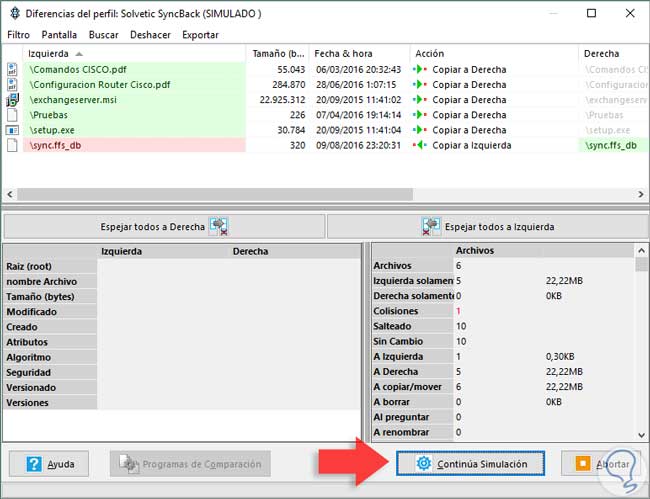Viewport: 650px width, 499px height.
Task: Click the statistics panel scroll down arrow
Action: (641, 435)
